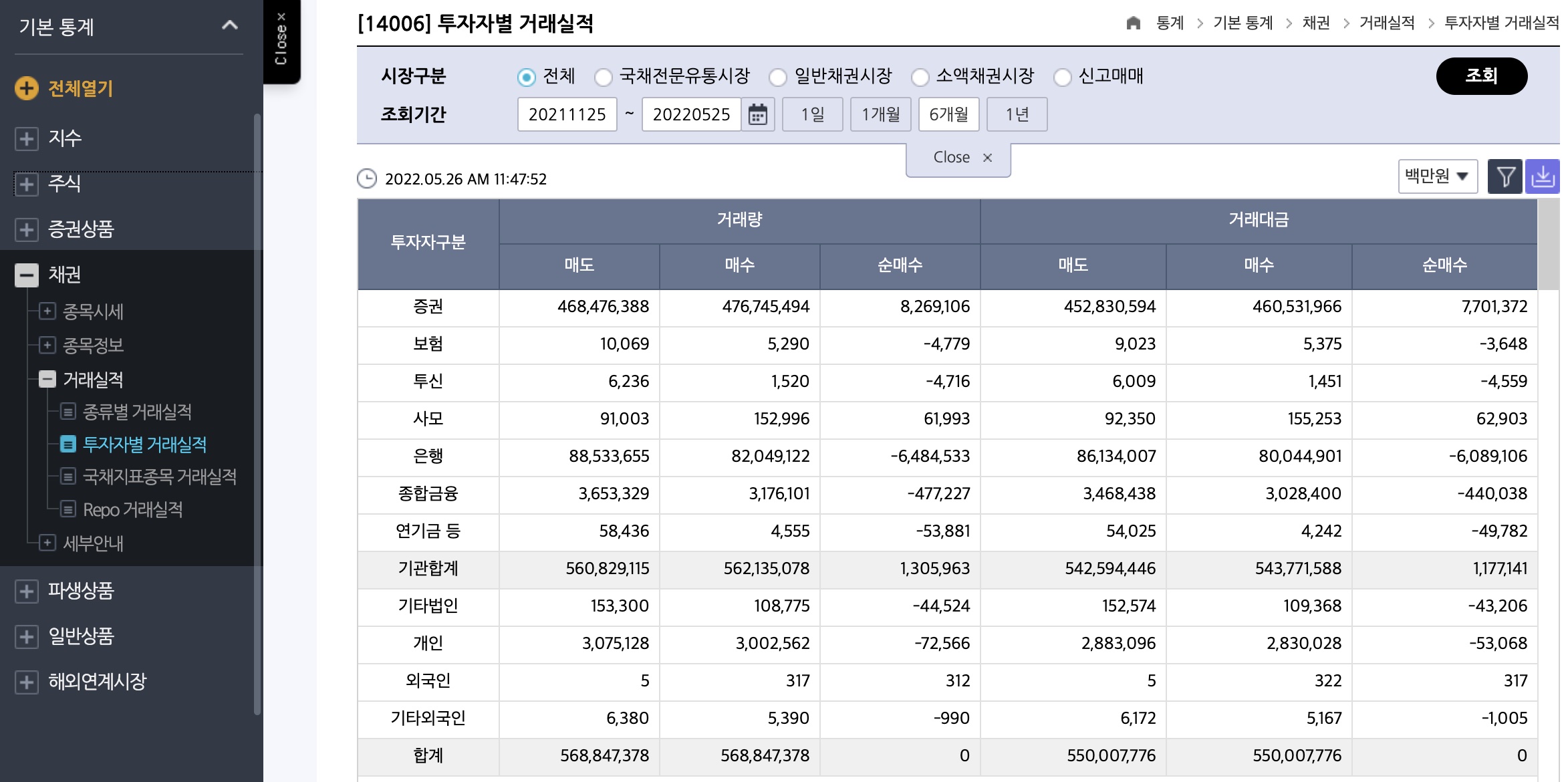Close the vertical sidebar Close tab

281,40
